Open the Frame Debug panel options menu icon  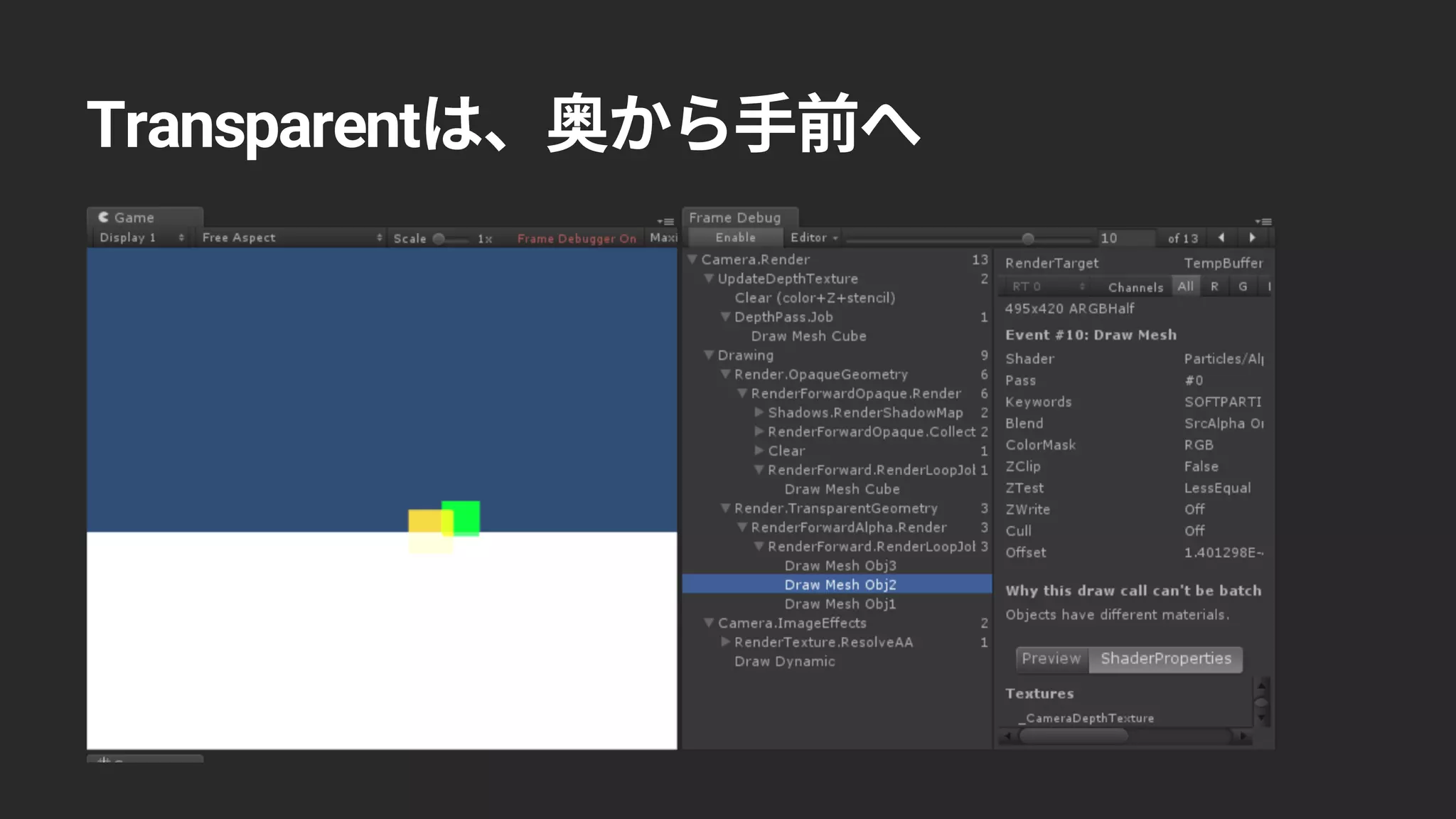(1263, 222)
